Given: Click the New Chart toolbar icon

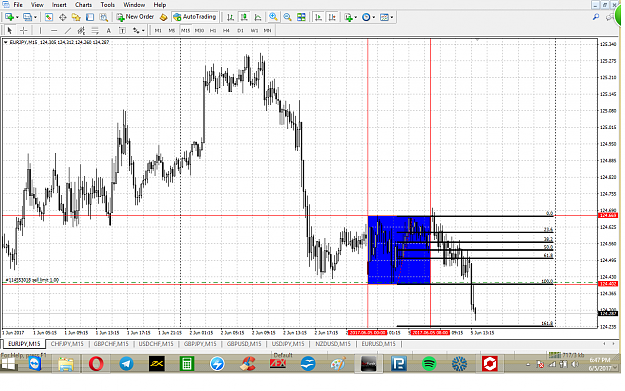Looking at the screenshot, I should (x=9, y=17).
